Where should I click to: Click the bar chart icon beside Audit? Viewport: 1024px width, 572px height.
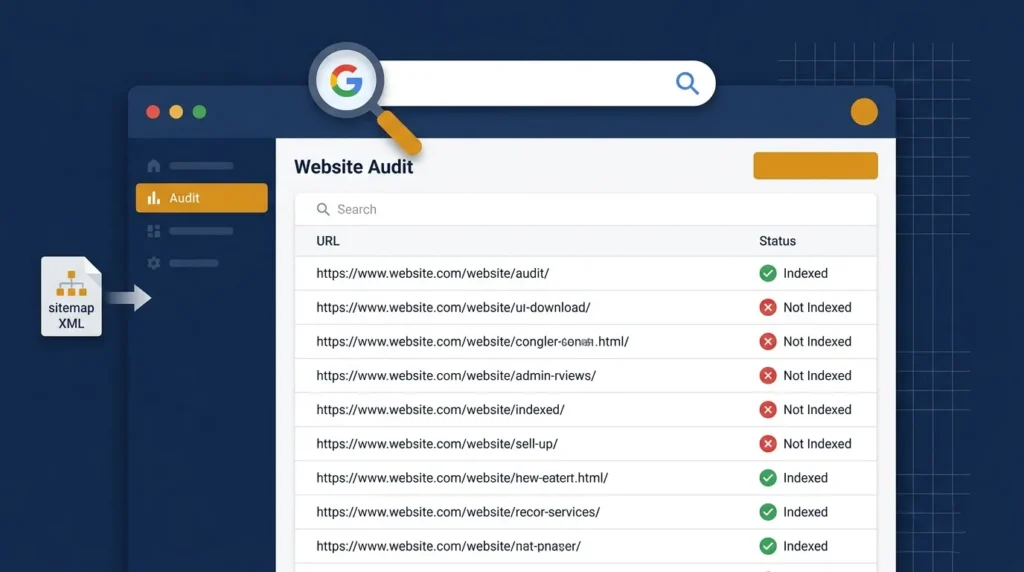[x=153, y=198]
